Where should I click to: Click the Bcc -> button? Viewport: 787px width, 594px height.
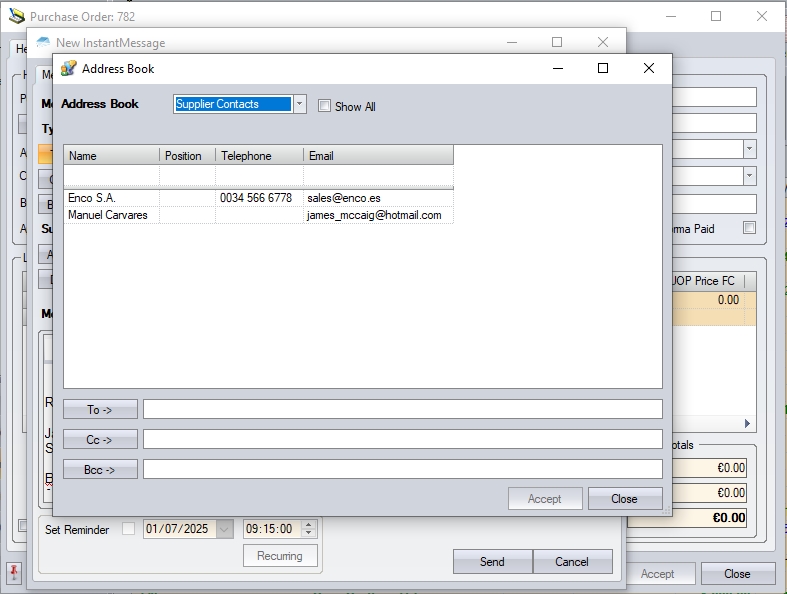click(100, 469)
